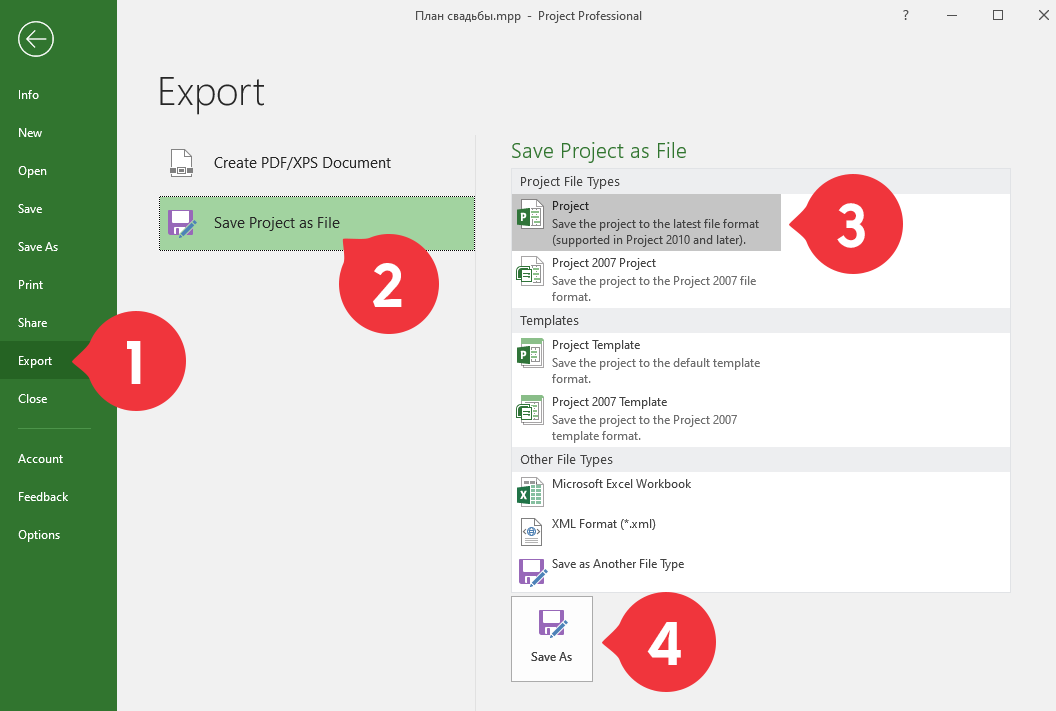1056x711 pixels.
Task: Select Save Project as File option
Action: [x=317, y=223]
